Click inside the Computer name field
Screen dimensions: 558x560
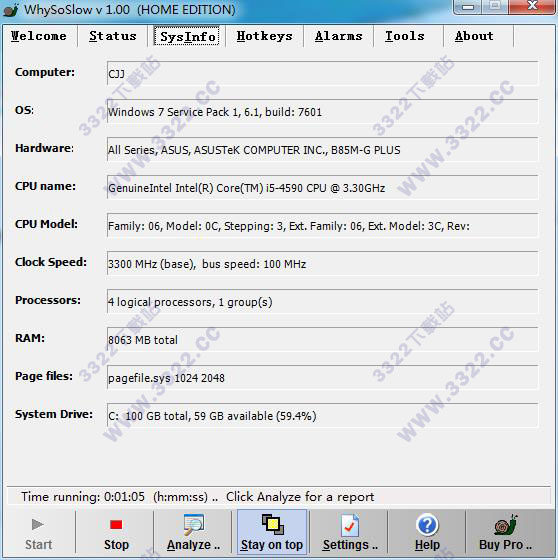coord(322,74)
